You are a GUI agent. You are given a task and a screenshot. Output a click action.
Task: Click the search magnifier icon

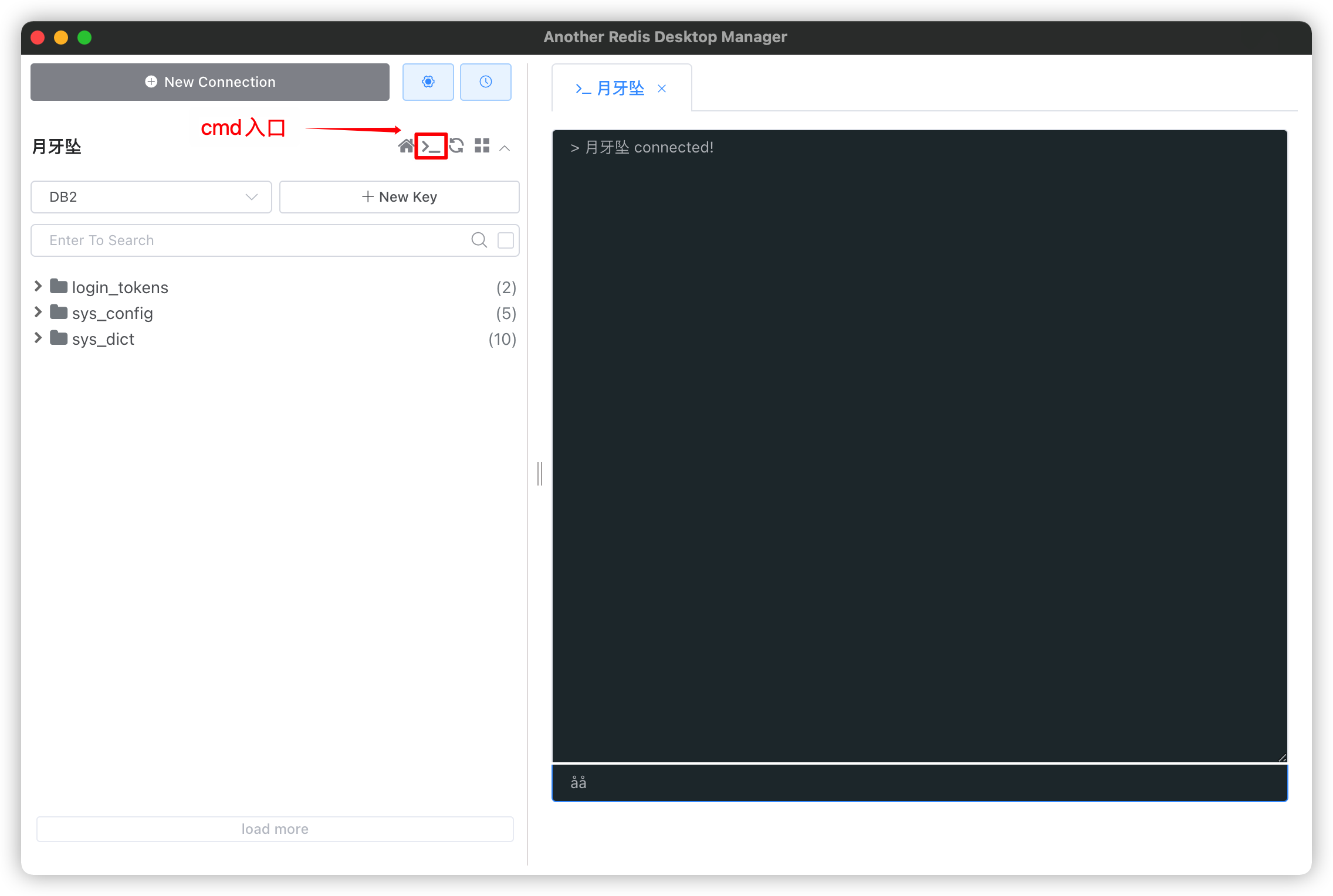pyautogui.click(x=479, y=240)
